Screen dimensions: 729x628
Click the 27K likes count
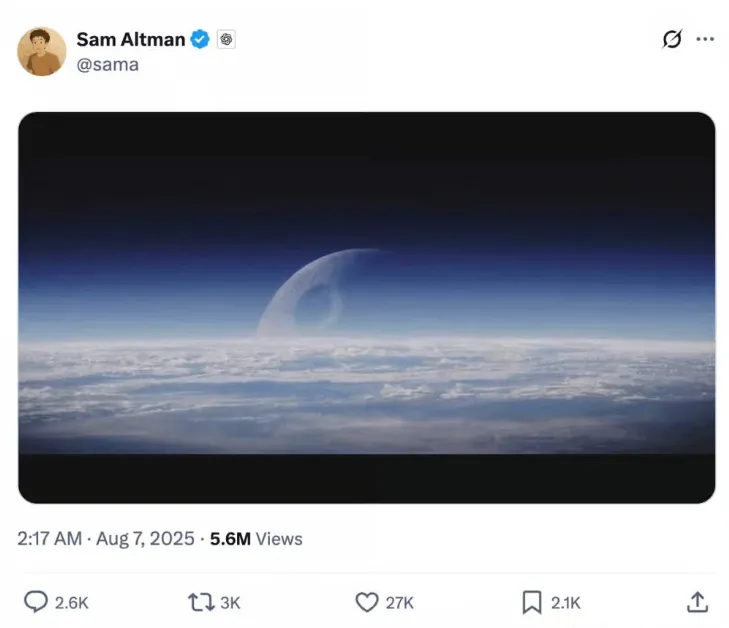[399, 603]
